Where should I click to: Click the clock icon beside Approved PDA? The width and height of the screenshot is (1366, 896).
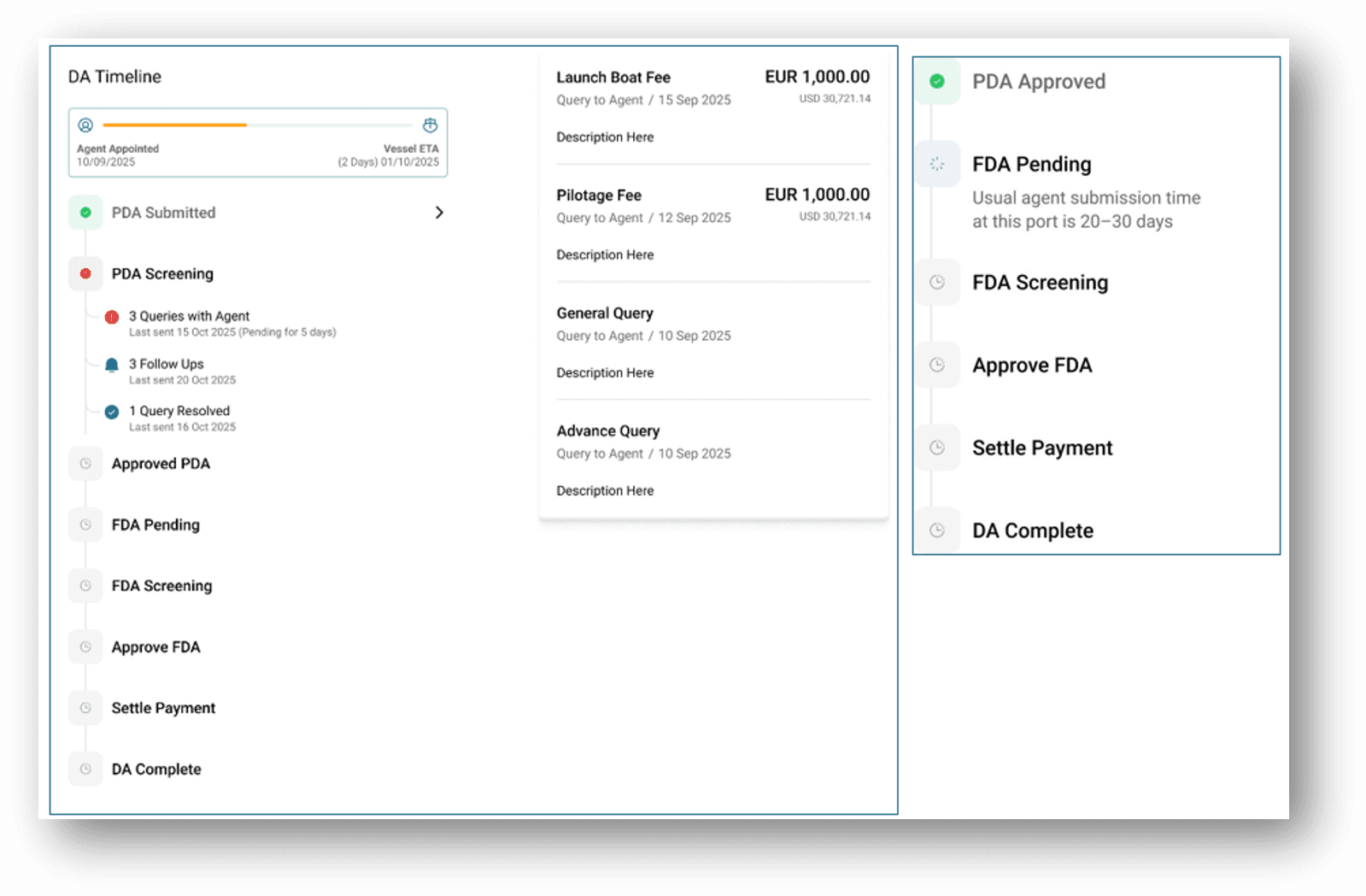(85, 464)
